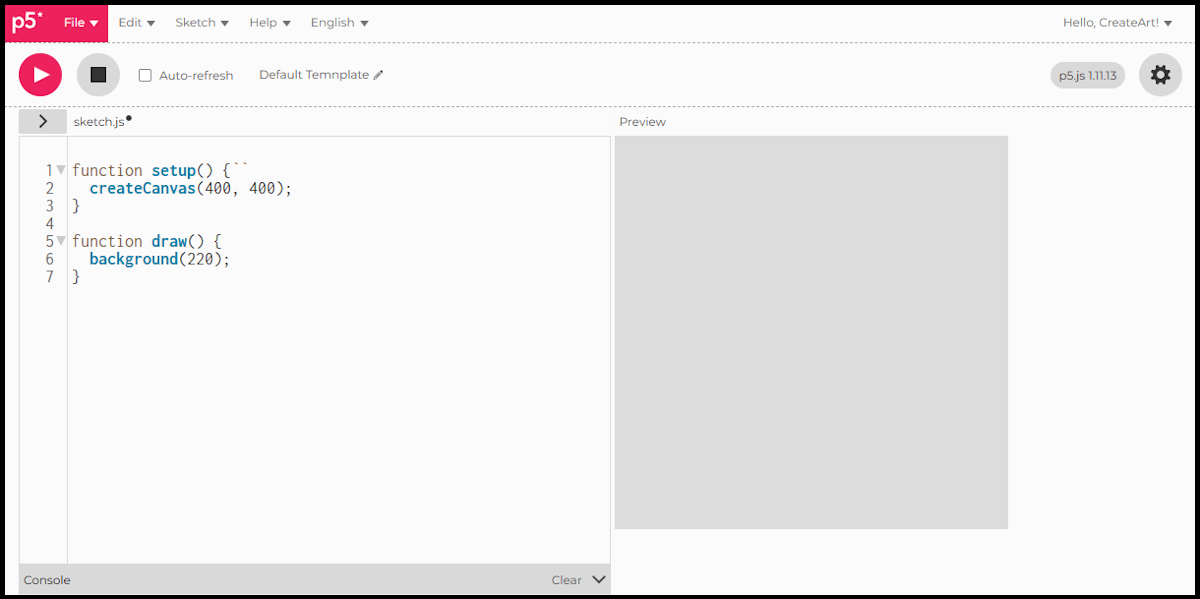Screen dimensions: 1200x599
Task: Click the p5.js 1.11.13 version button
Action: tap(1087, 75)
